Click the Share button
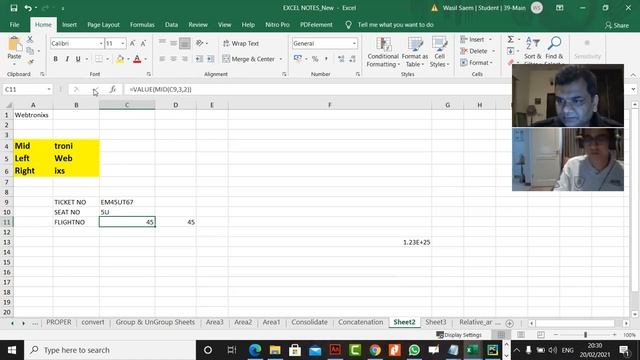The height and width of the screenshot is (360, 640). point(617,25)
